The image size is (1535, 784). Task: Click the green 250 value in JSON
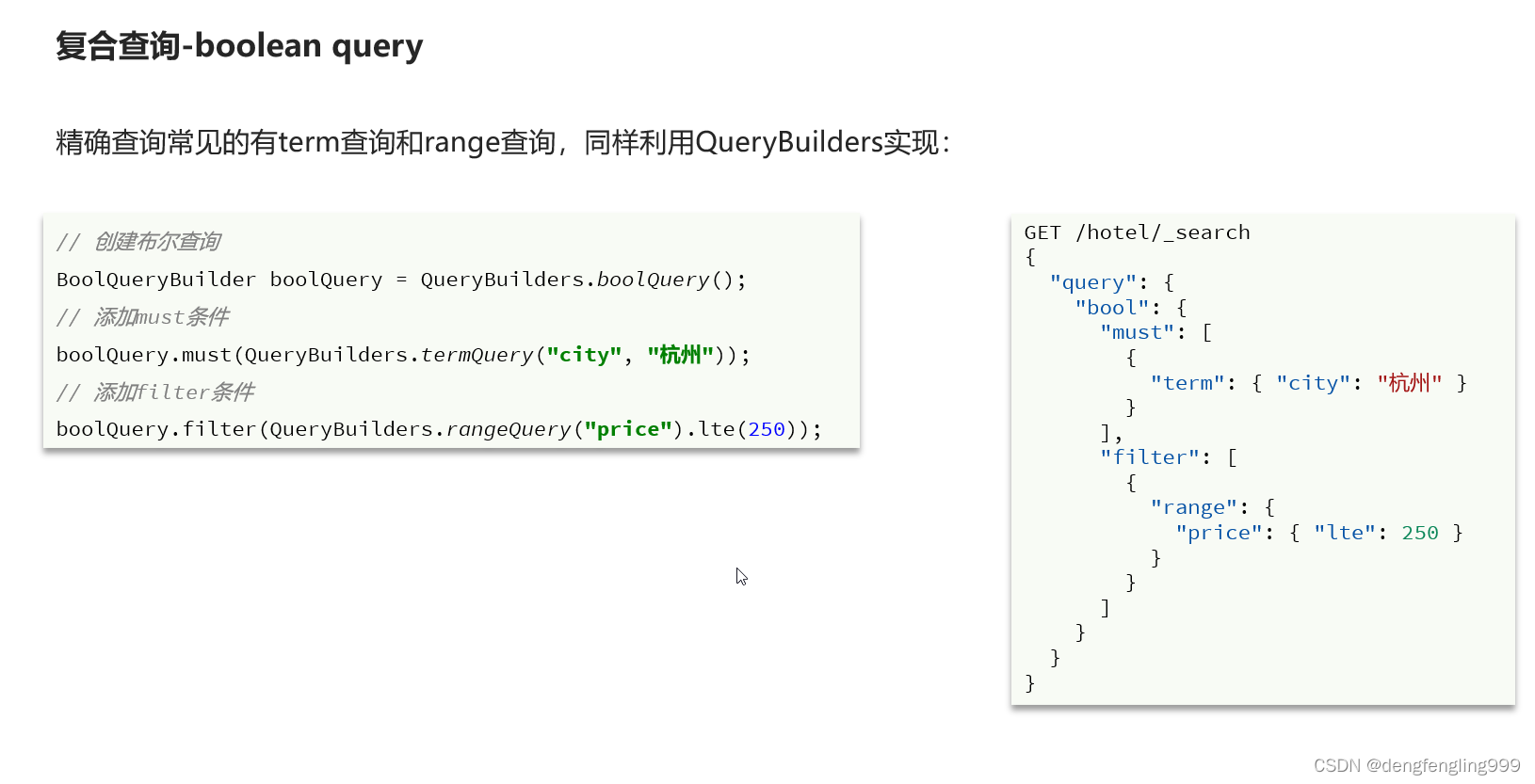point(1419,533)
